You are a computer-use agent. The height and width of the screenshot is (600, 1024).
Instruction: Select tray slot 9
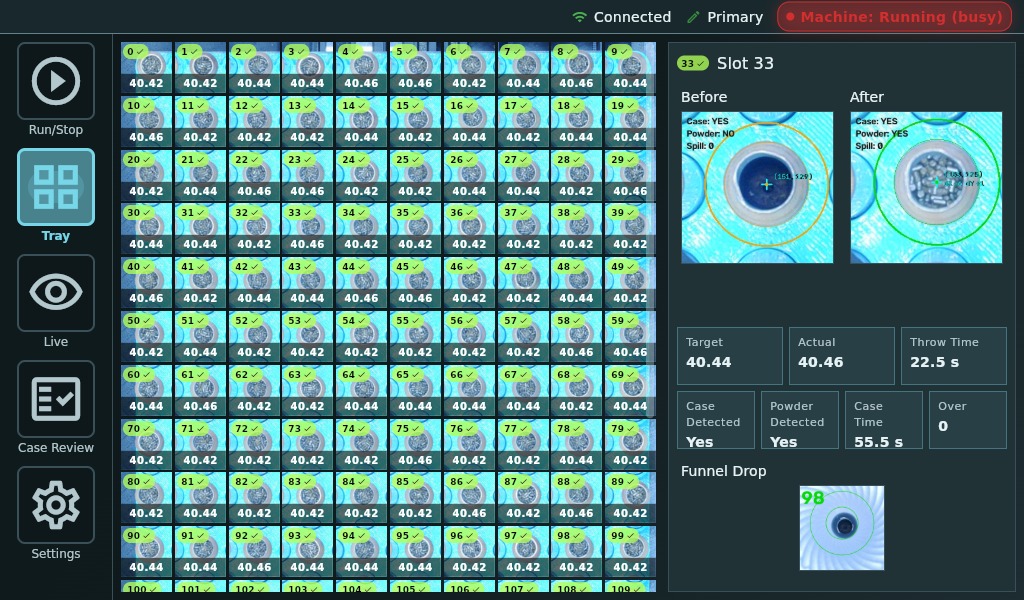coord(630,67)
